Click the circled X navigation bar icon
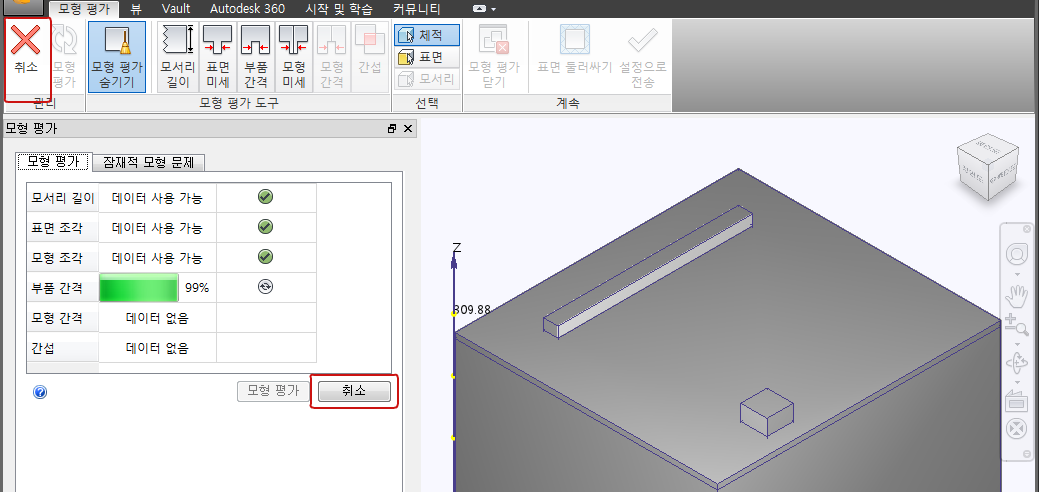Image resolution: width=1039 pixels, height=492 pixels. [x=1016, y=428]
